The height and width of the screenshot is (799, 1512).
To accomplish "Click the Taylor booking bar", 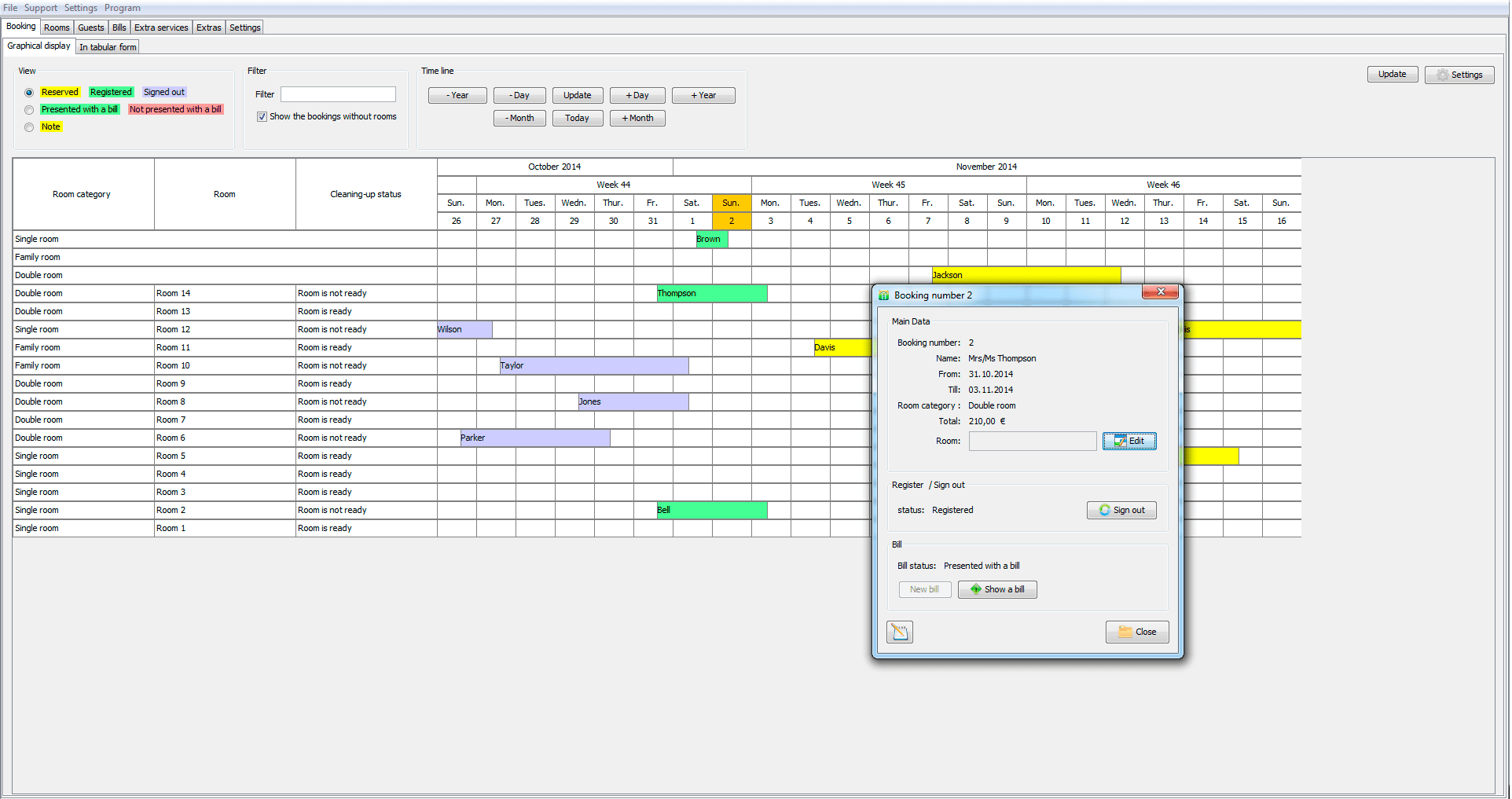I will (x=593, y=366).
